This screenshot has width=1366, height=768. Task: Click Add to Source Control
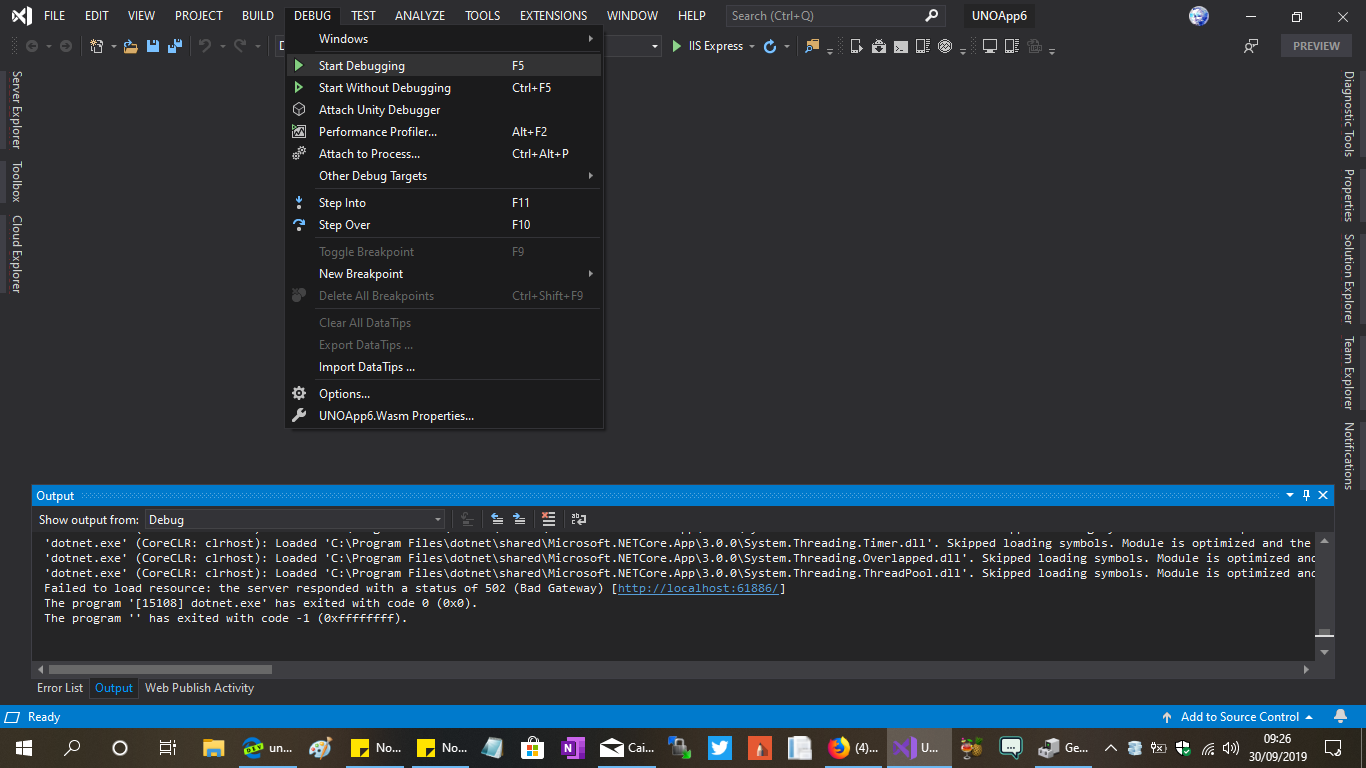(1237, 717)
